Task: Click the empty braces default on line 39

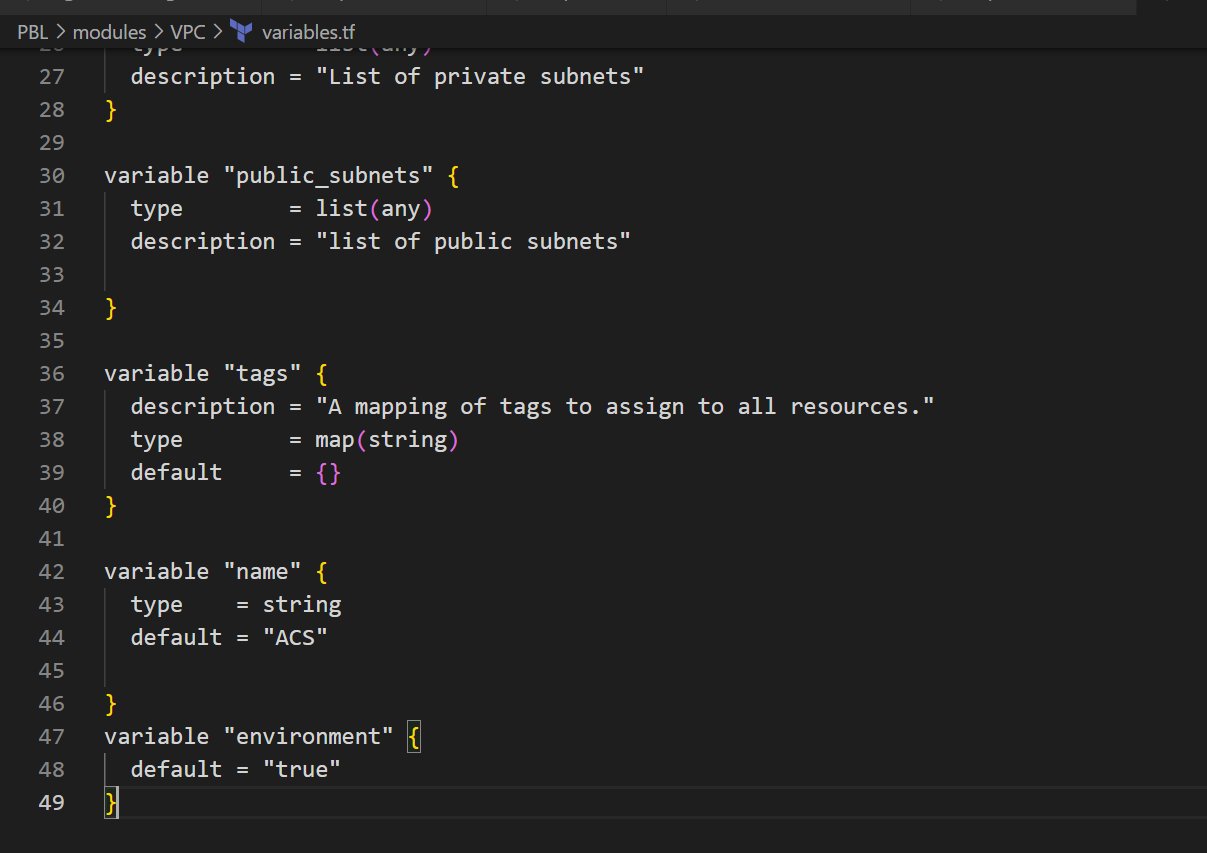Action: coord(328,472)
